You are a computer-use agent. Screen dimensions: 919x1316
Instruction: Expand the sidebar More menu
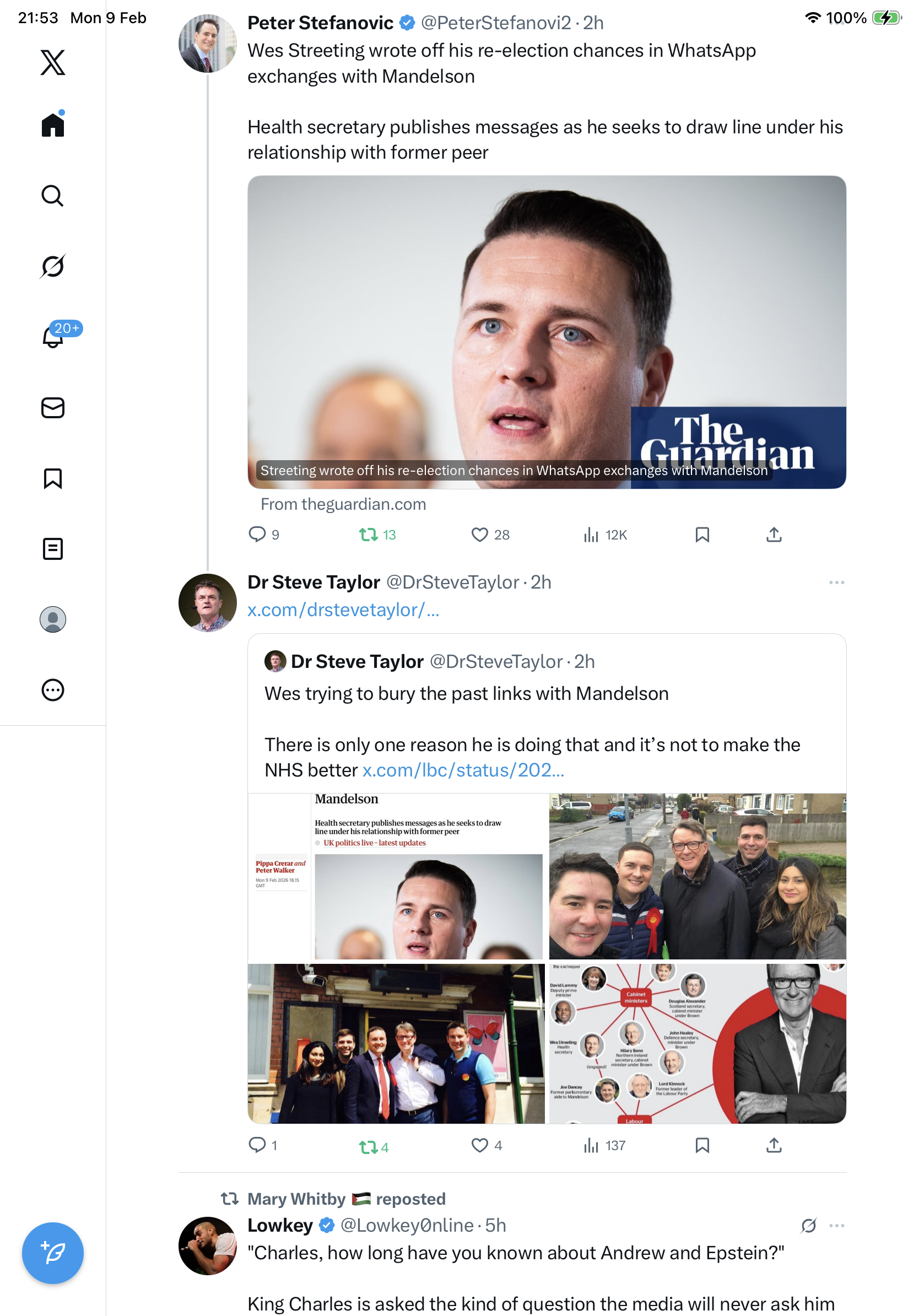click(53, 689)
